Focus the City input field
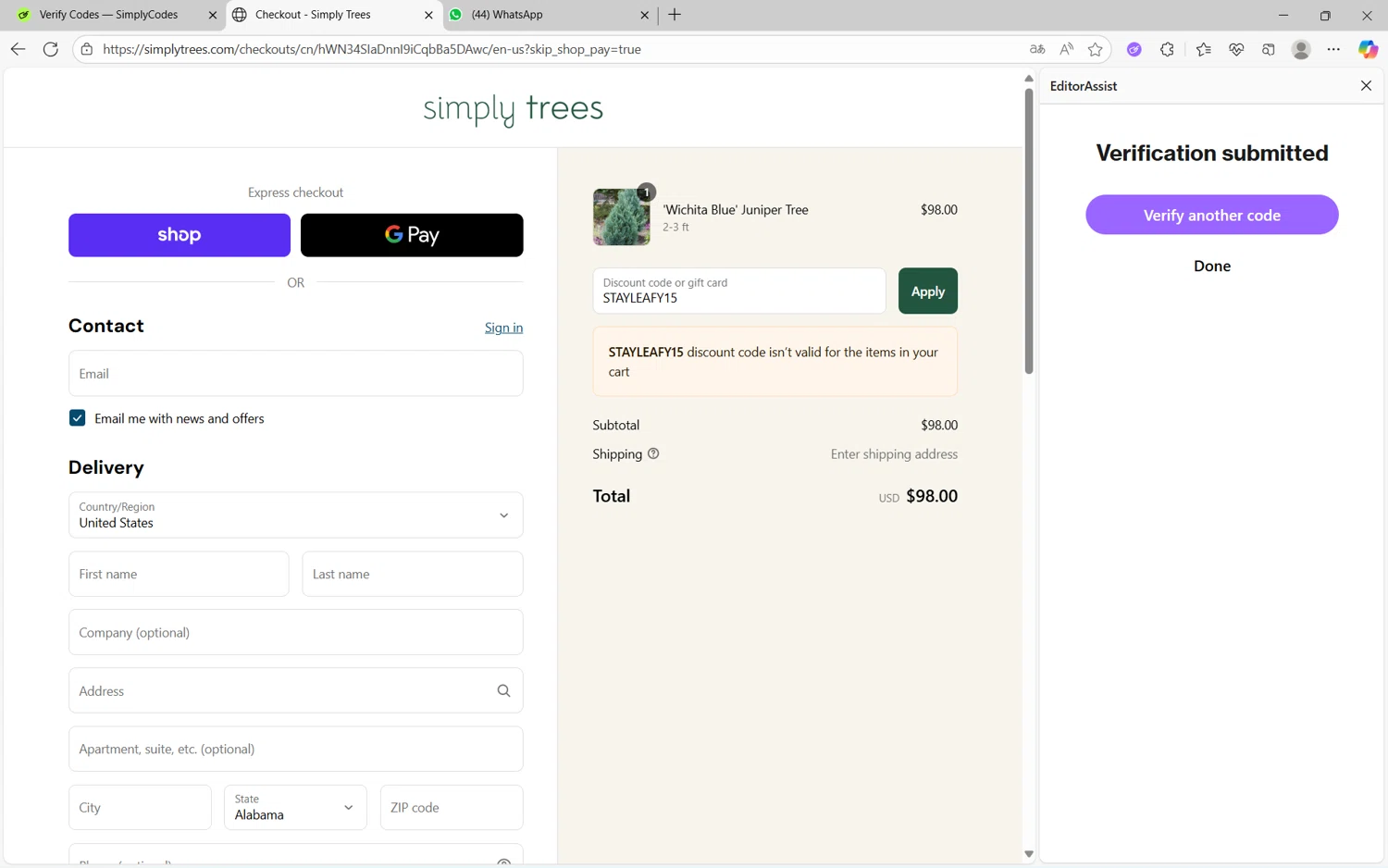 140,807
